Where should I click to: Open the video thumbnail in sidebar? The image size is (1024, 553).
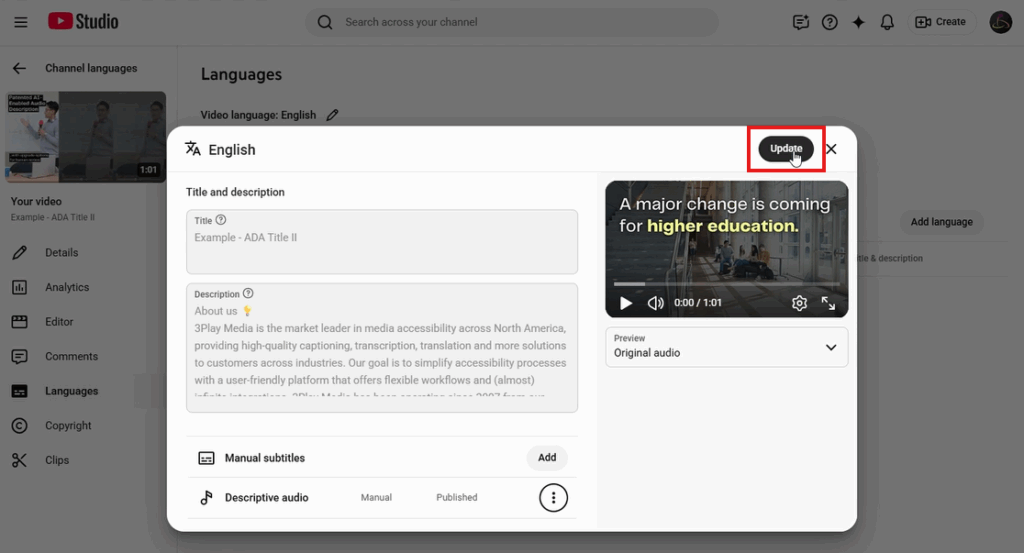click(x=86, y=136)
